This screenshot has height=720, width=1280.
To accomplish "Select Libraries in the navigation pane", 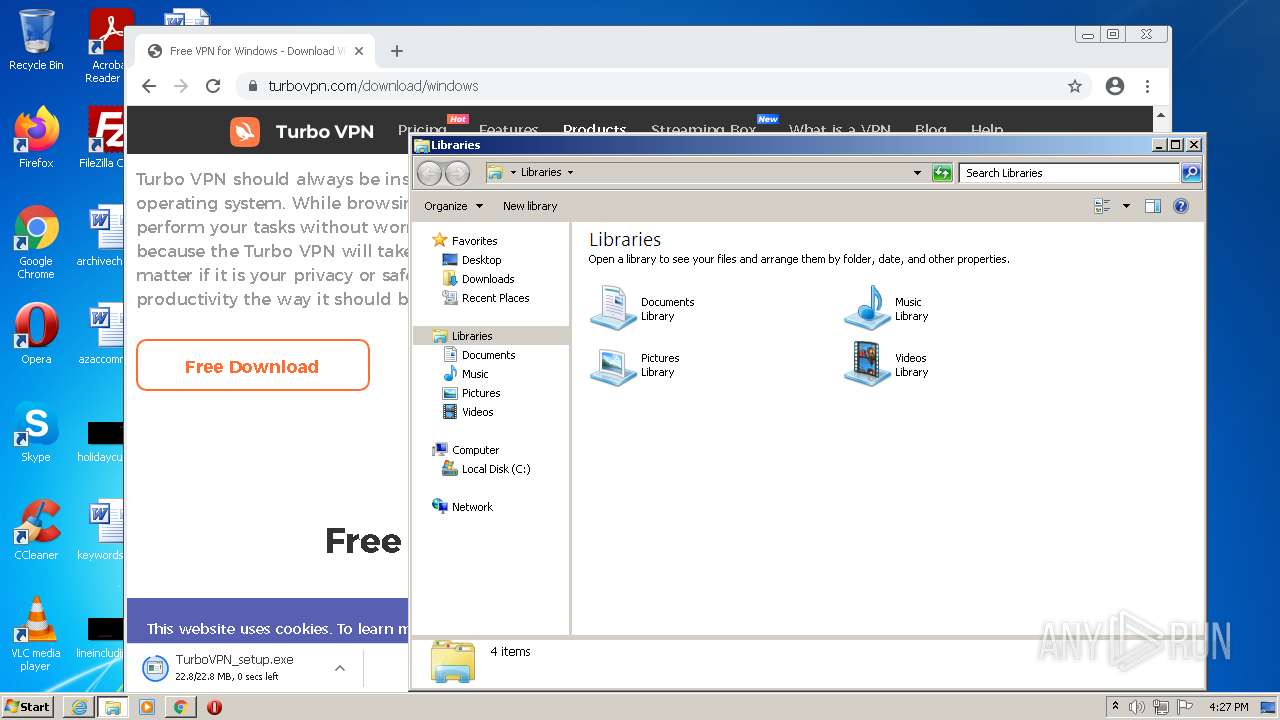I will pyautogui.click(x=491, y=336).
